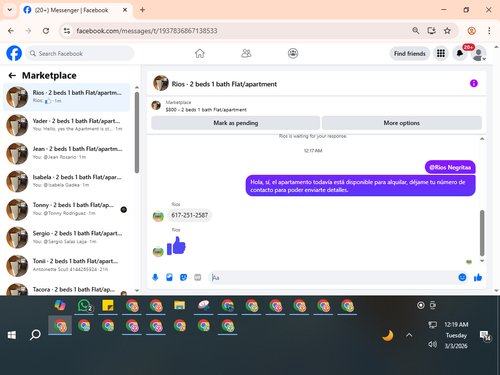Open the emoji picker in message box
This screenshot has width=500, height=375.
(462, 277)
